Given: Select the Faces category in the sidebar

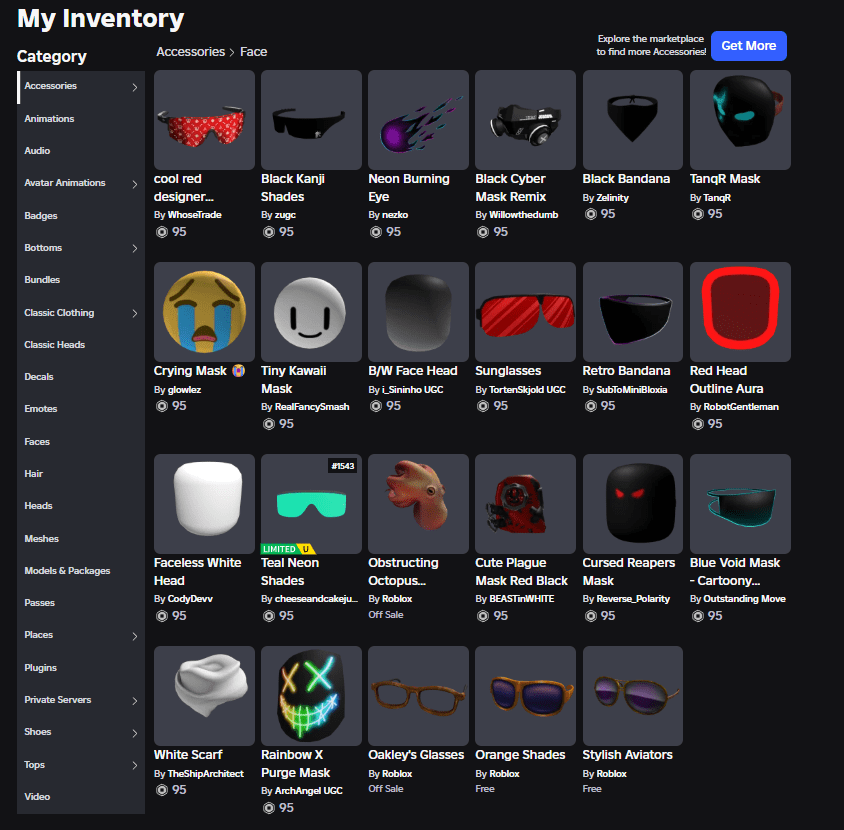Looking at the screenshot, I should [x=36, y=441].
